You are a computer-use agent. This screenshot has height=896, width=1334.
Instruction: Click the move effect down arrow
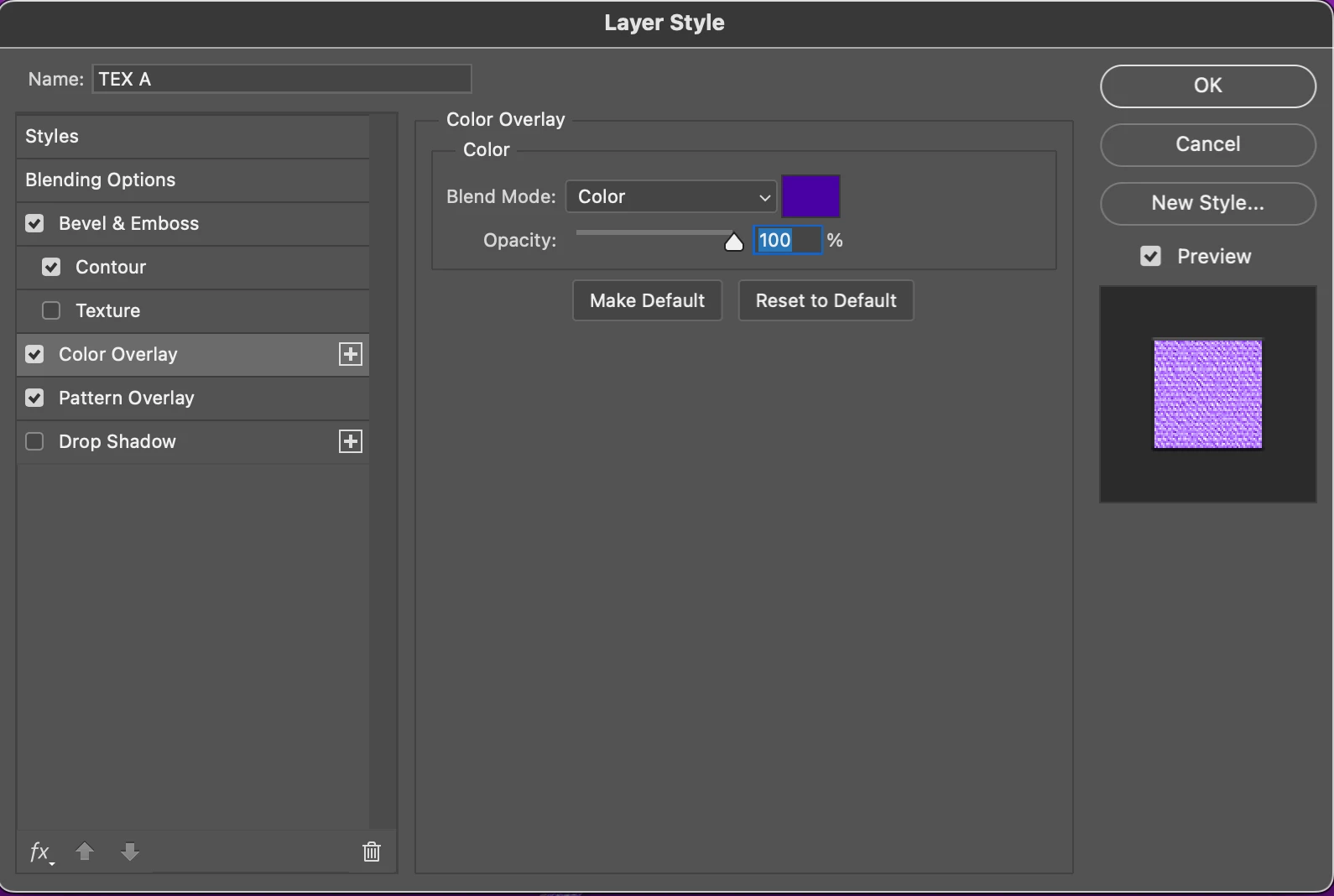(129, 852)
